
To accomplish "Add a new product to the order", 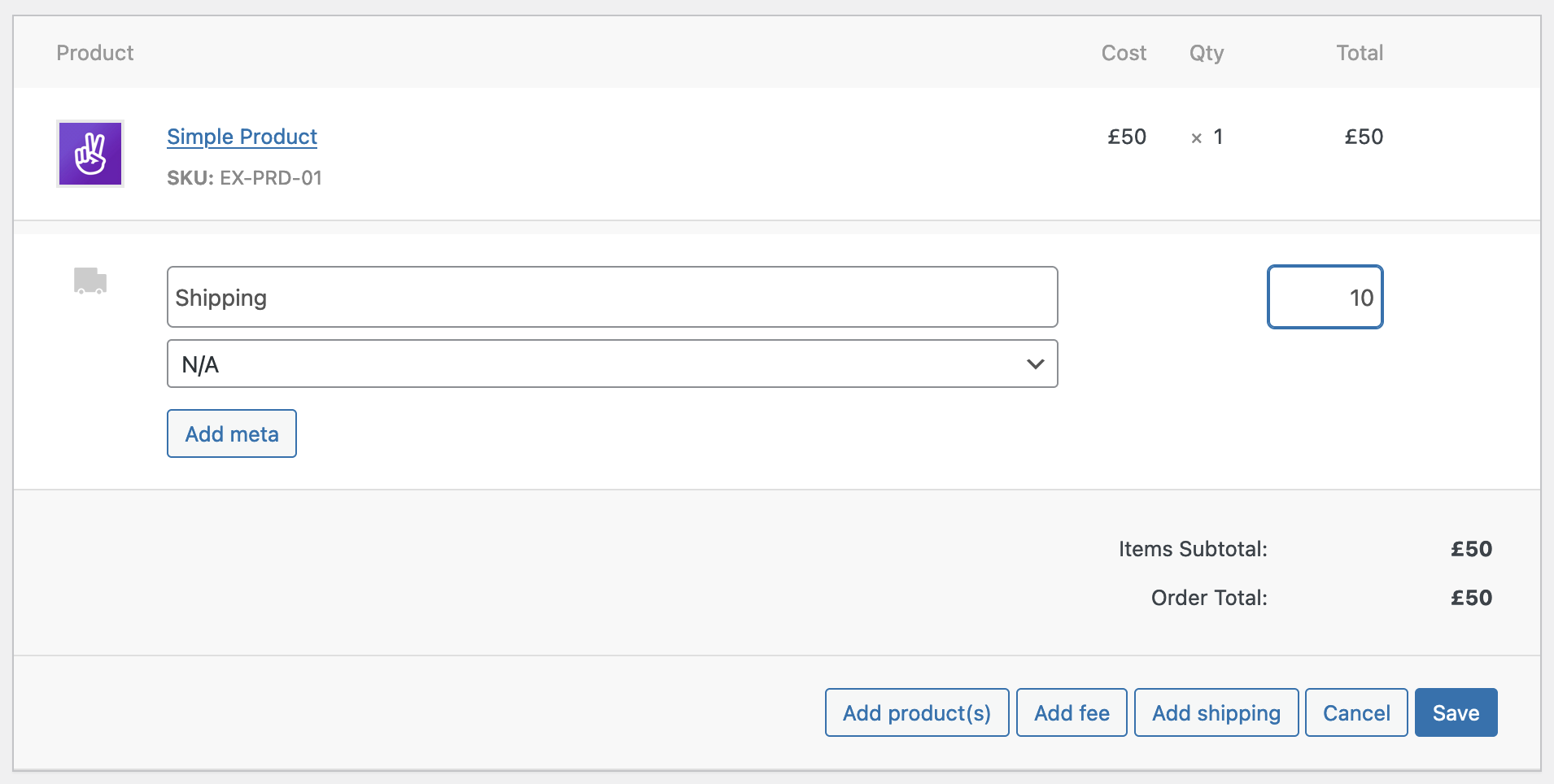I will (916, 712).
